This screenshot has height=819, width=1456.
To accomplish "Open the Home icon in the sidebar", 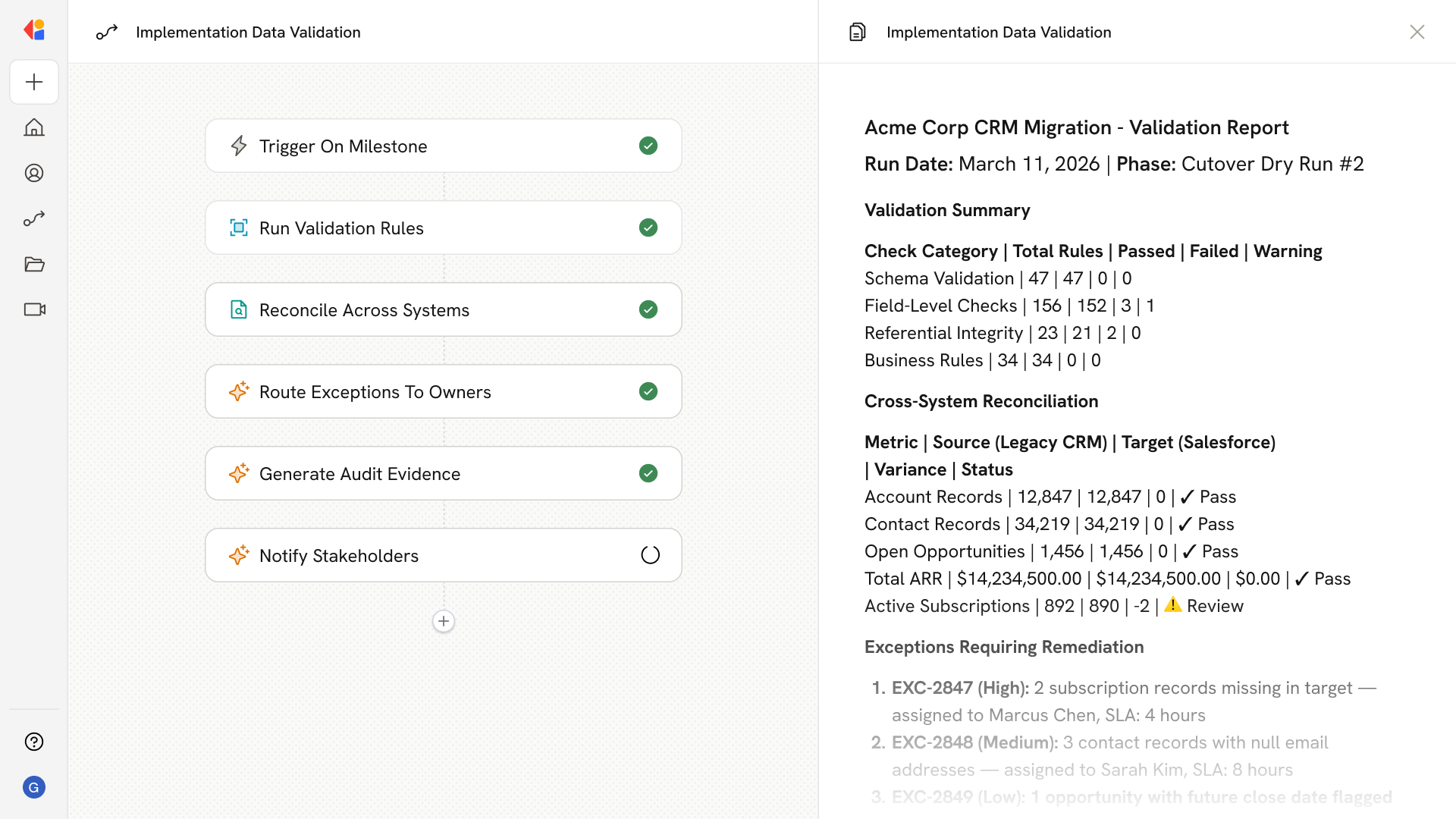I will click(x=34, y=127).
